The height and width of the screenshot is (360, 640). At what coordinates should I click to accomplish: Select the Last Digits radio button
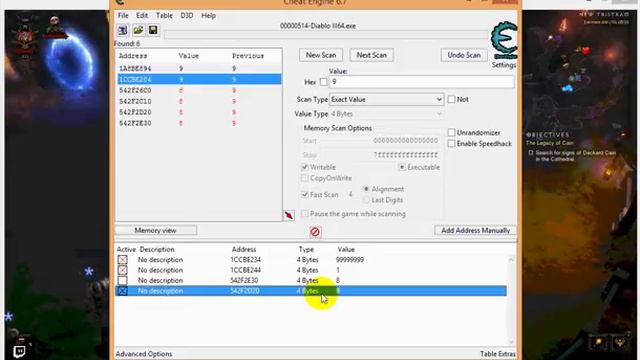366,200
